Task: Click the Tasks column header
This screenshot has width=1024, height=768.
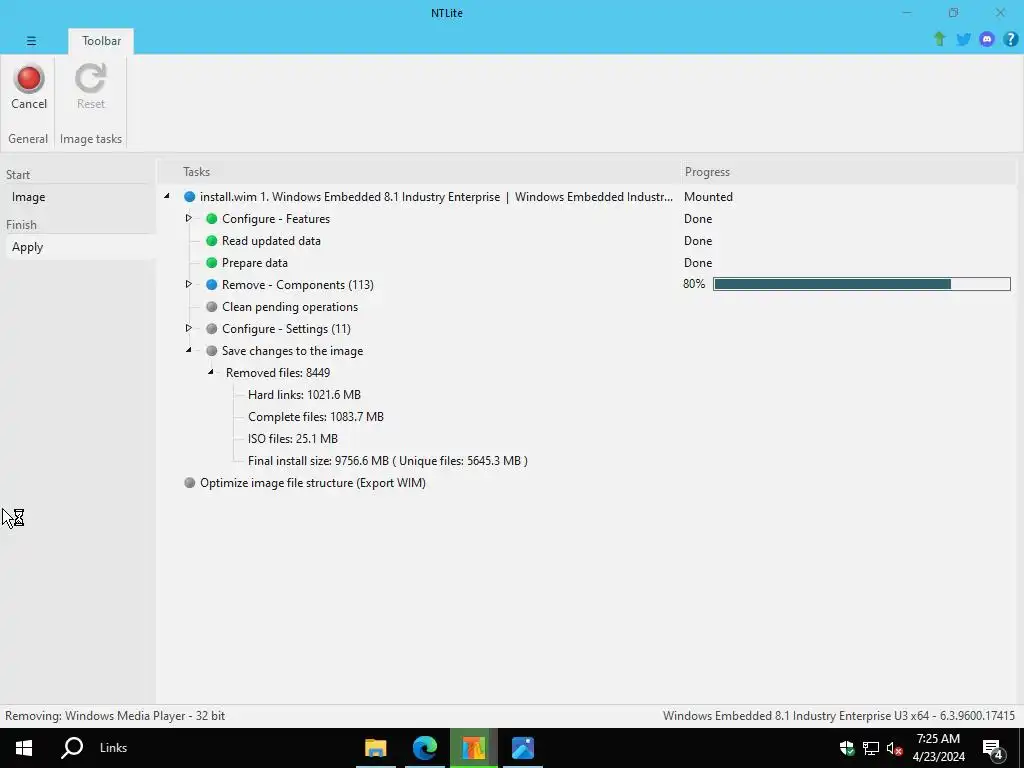Action: click(x=197, y=172)
